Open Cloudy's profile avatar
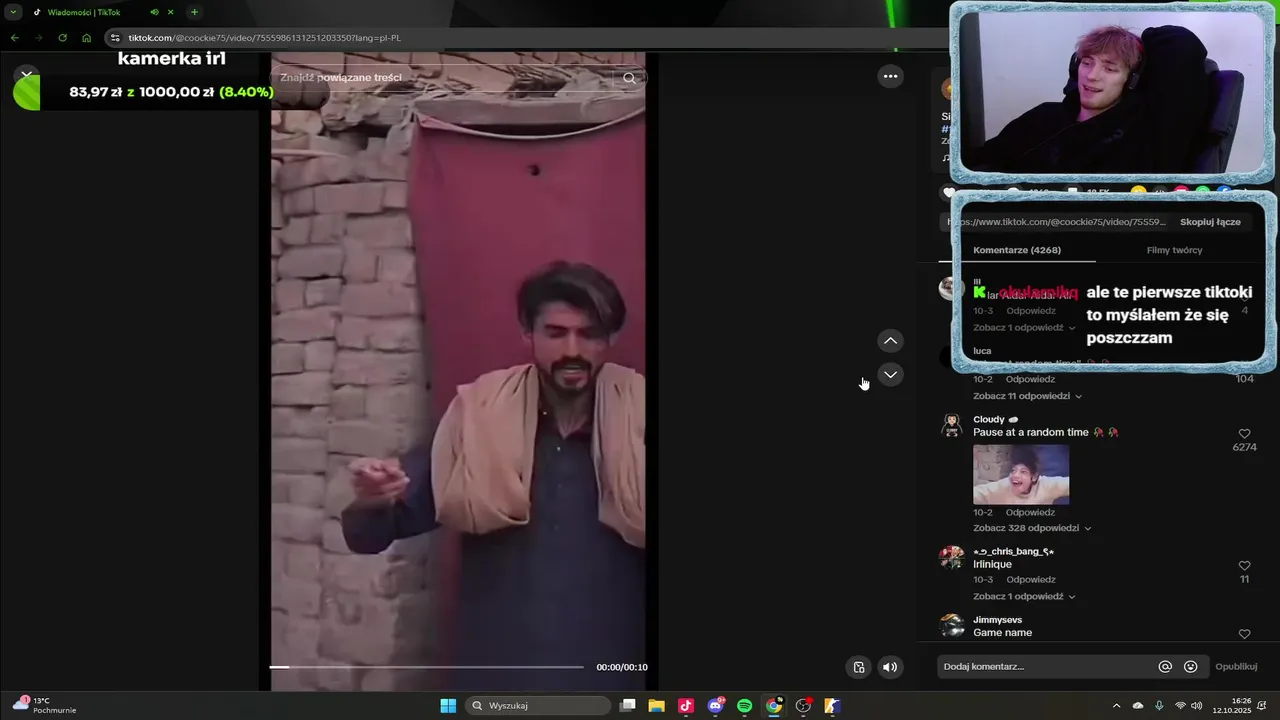Image resolution: width=1280 pixels, height=720 pixels. pos(951,425)
